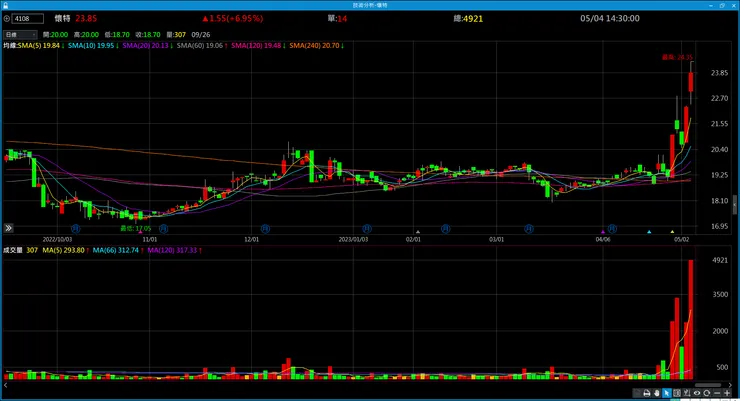
Task: Click the tallest red volume bar
Action: [691, 319]
